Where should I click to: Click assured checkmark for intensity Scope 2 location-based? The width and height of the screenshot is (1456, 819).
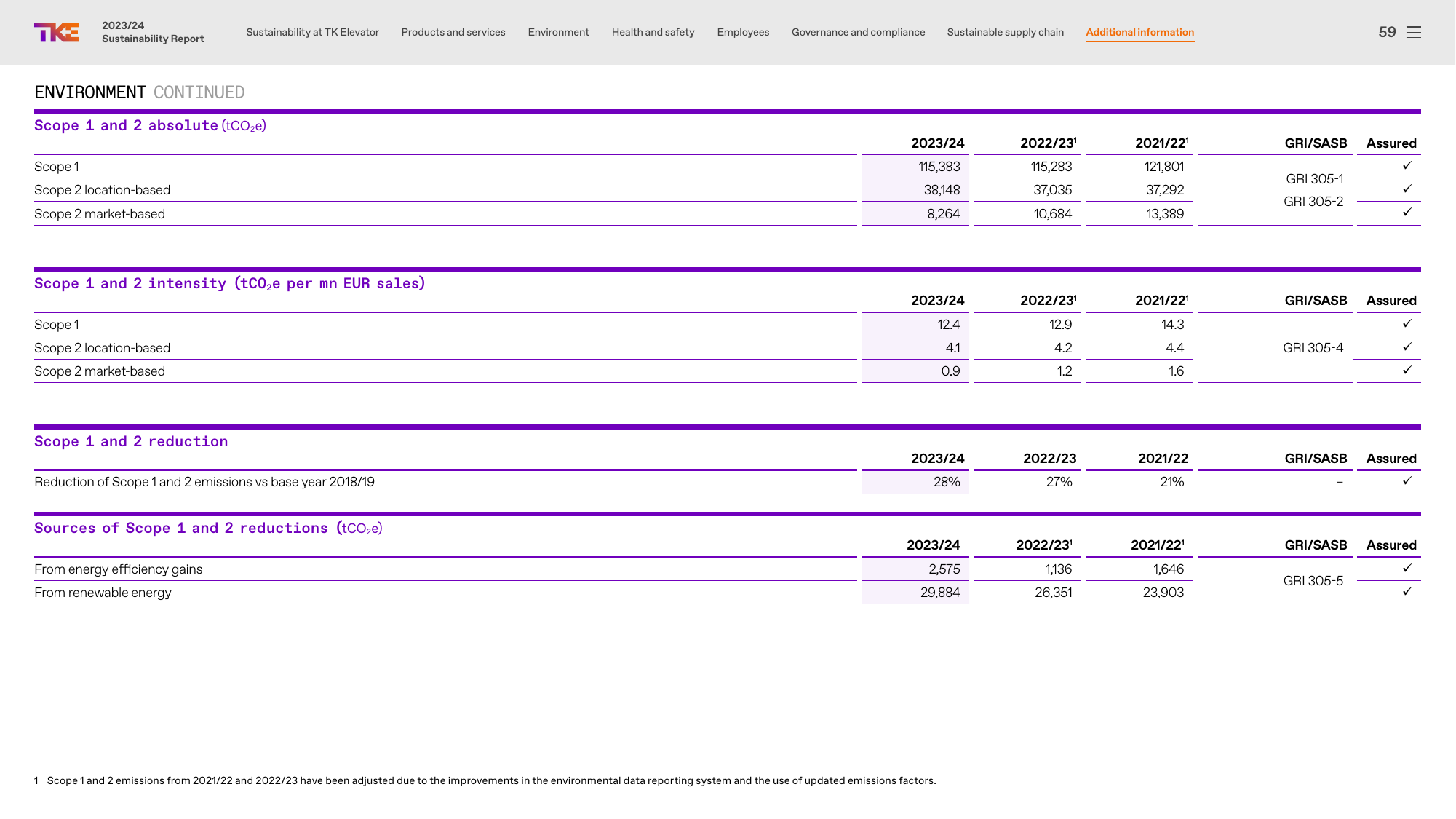pyautogui.click(x=1407, y=347)
